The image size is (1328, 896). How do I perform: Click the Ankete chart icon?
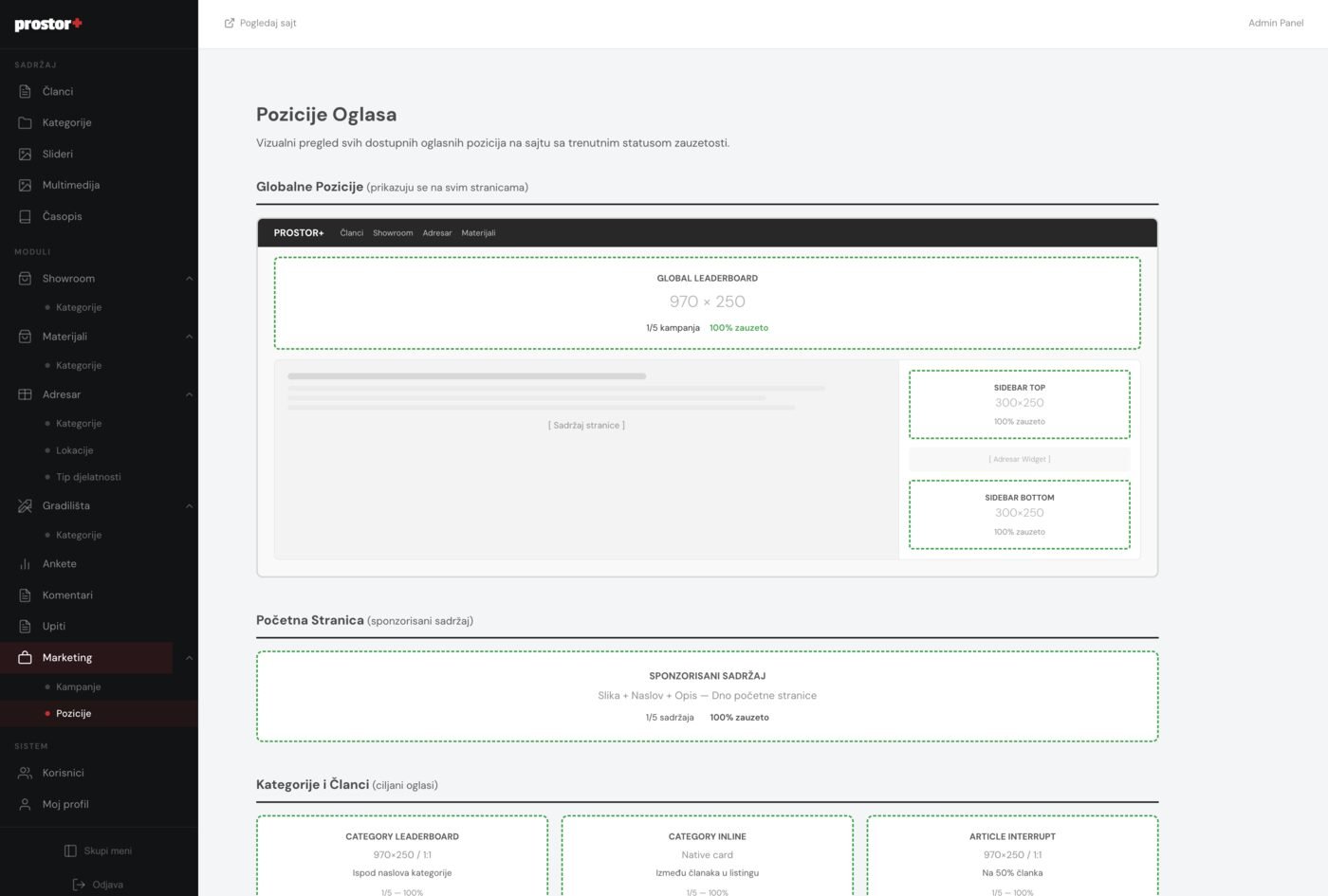tap(25, 563)
